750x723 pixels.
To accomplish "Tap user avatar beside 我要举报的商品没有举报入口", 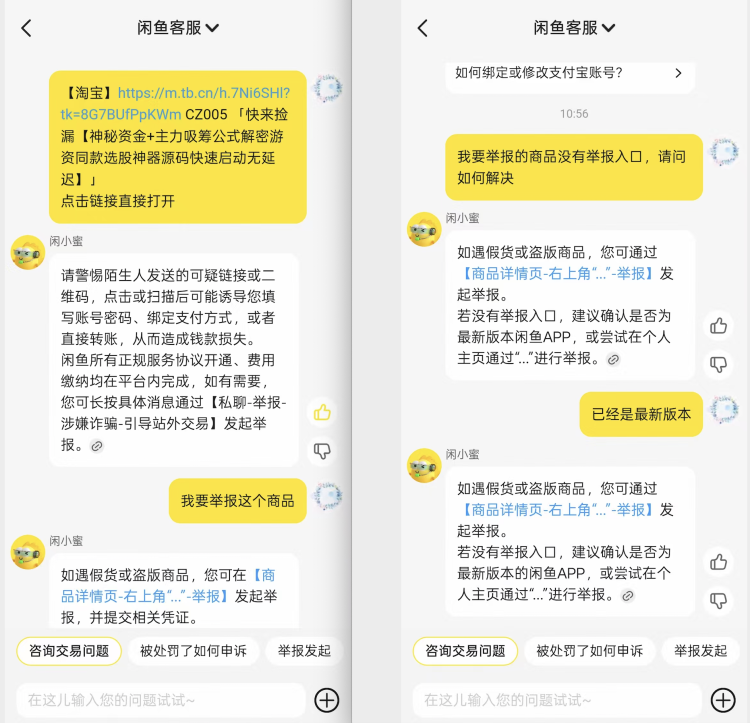I will (724, 152).
